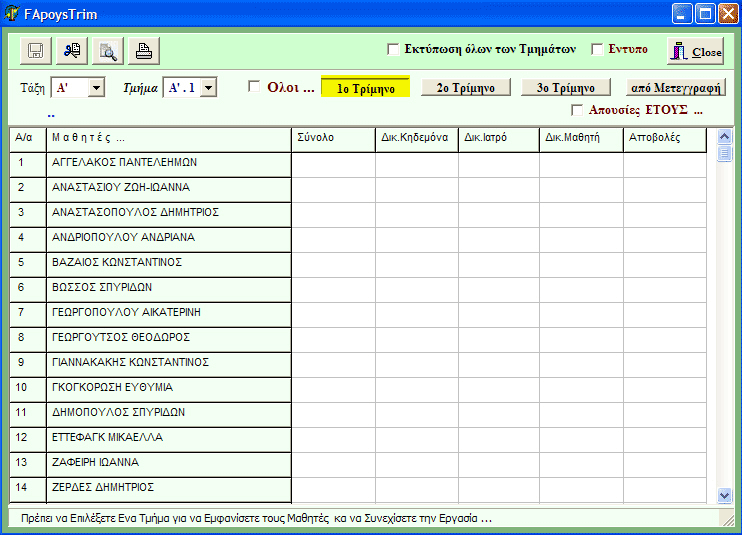Screen dimensions: 742x535
Task: Select student ΑΓΓΕΛΑΚΟΣ ΠΑΝΤΕΛΕΗΜΩΝ row
Action: tap(168, 162)
